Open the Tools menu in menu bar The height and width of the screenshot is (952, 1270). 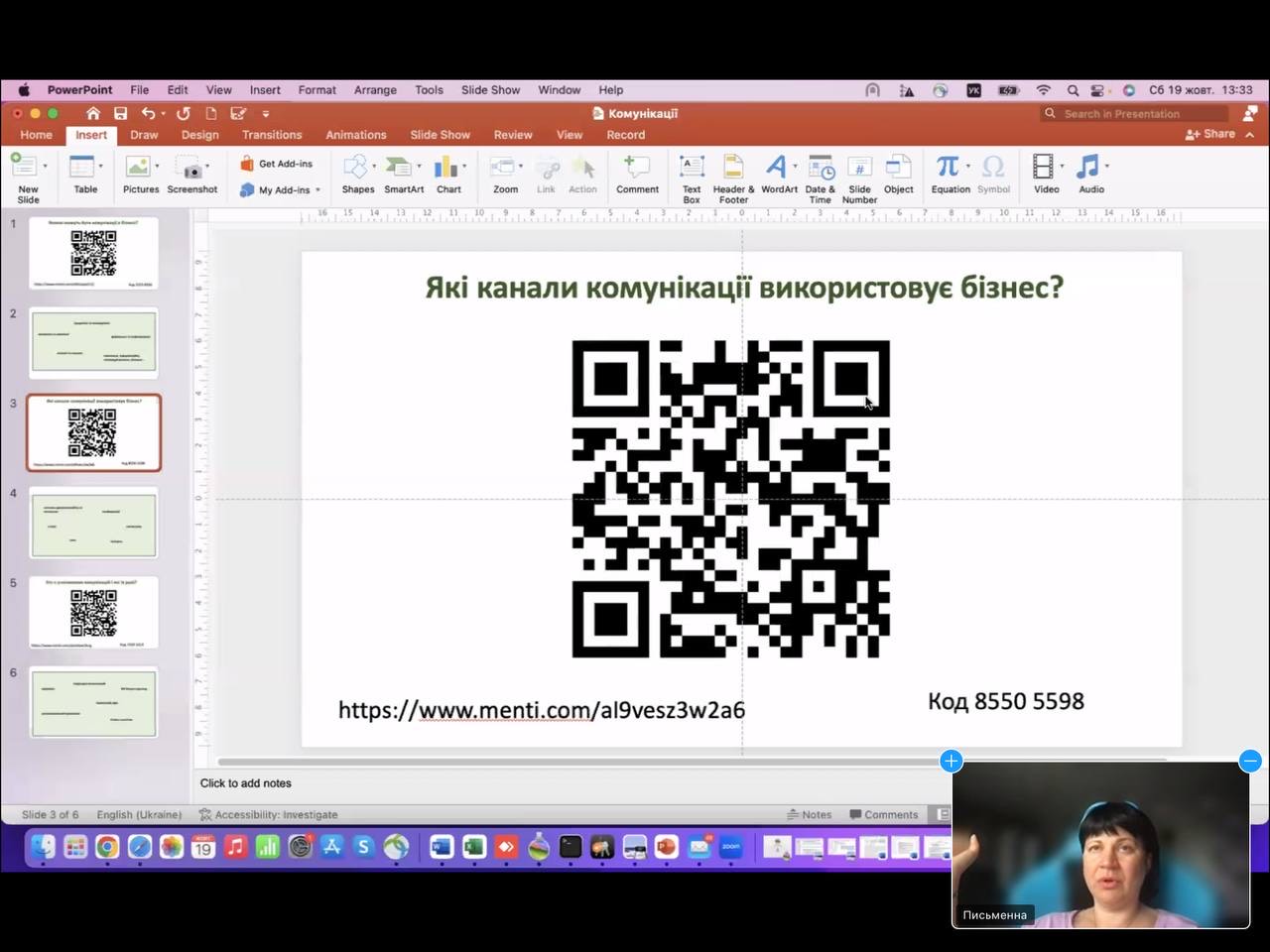[429, 89]
